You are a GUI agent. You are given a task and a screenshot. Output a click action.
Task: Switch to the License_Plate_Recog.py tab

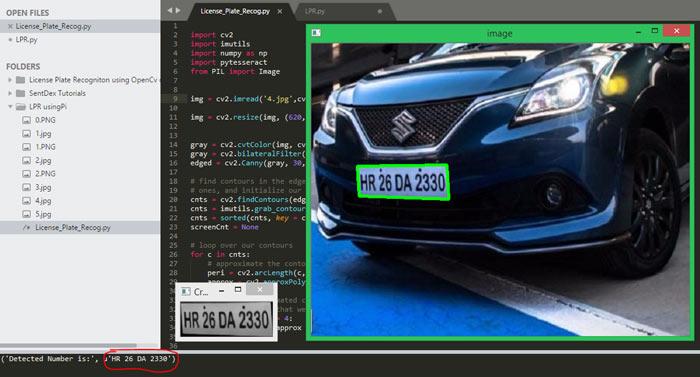point(235,11)
